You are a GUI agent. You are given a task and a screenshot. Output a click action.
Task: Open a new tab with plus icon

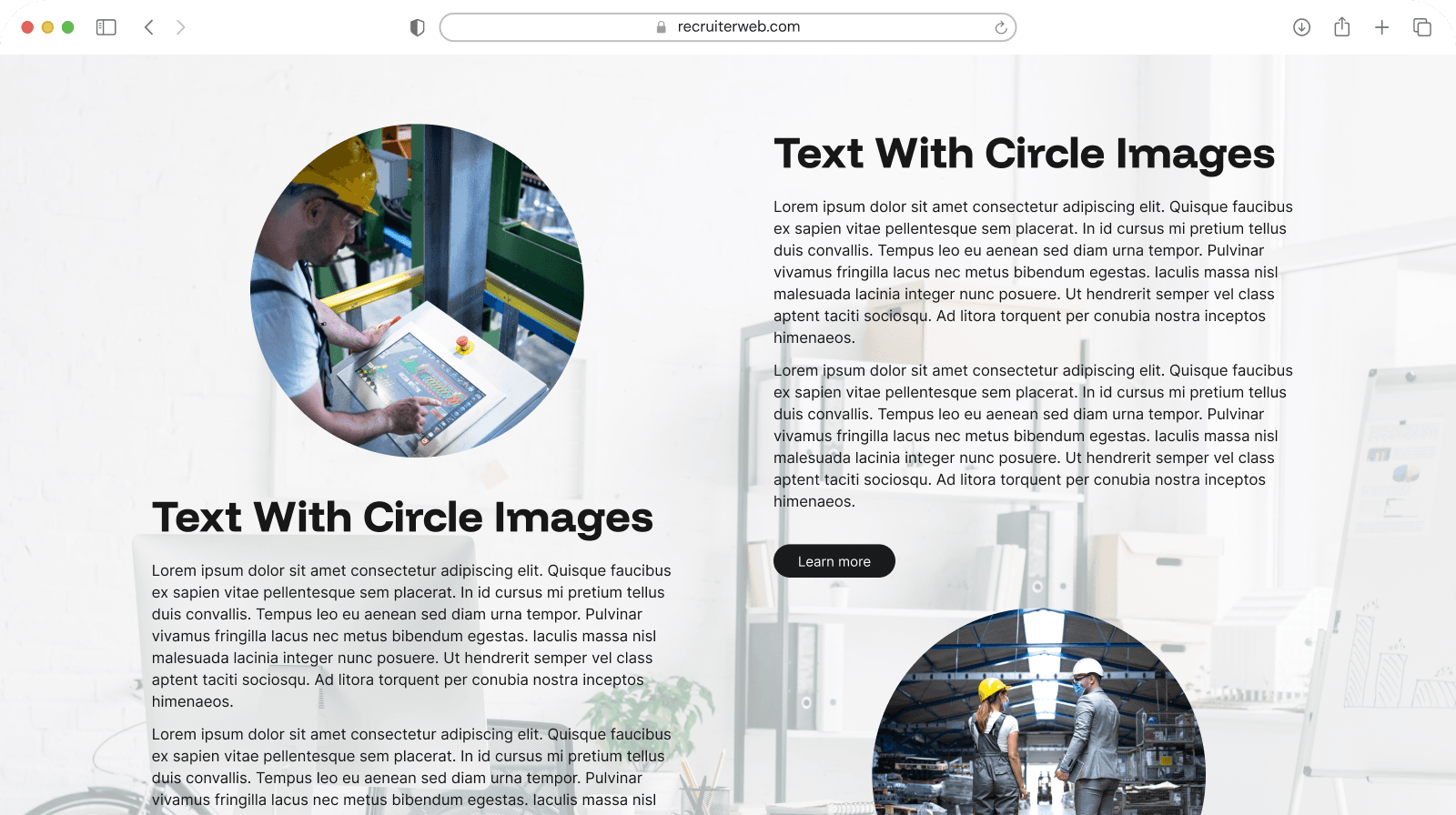coord(1381,27)
